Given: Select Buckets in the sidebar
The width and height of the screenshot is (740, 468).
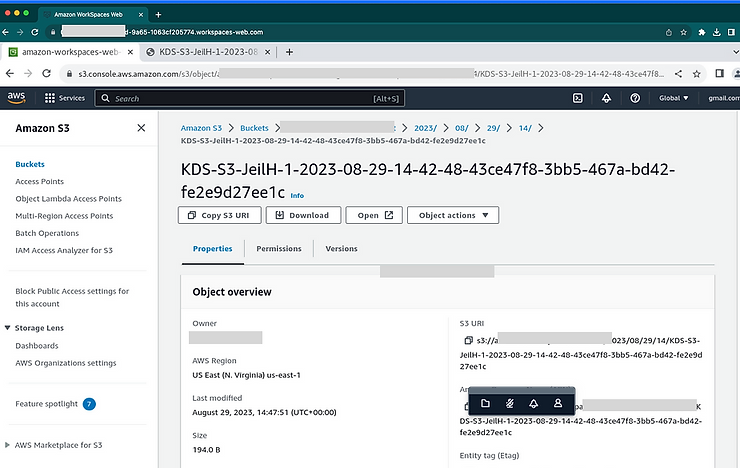Looking at the screenshot, I should coord(30,164).
